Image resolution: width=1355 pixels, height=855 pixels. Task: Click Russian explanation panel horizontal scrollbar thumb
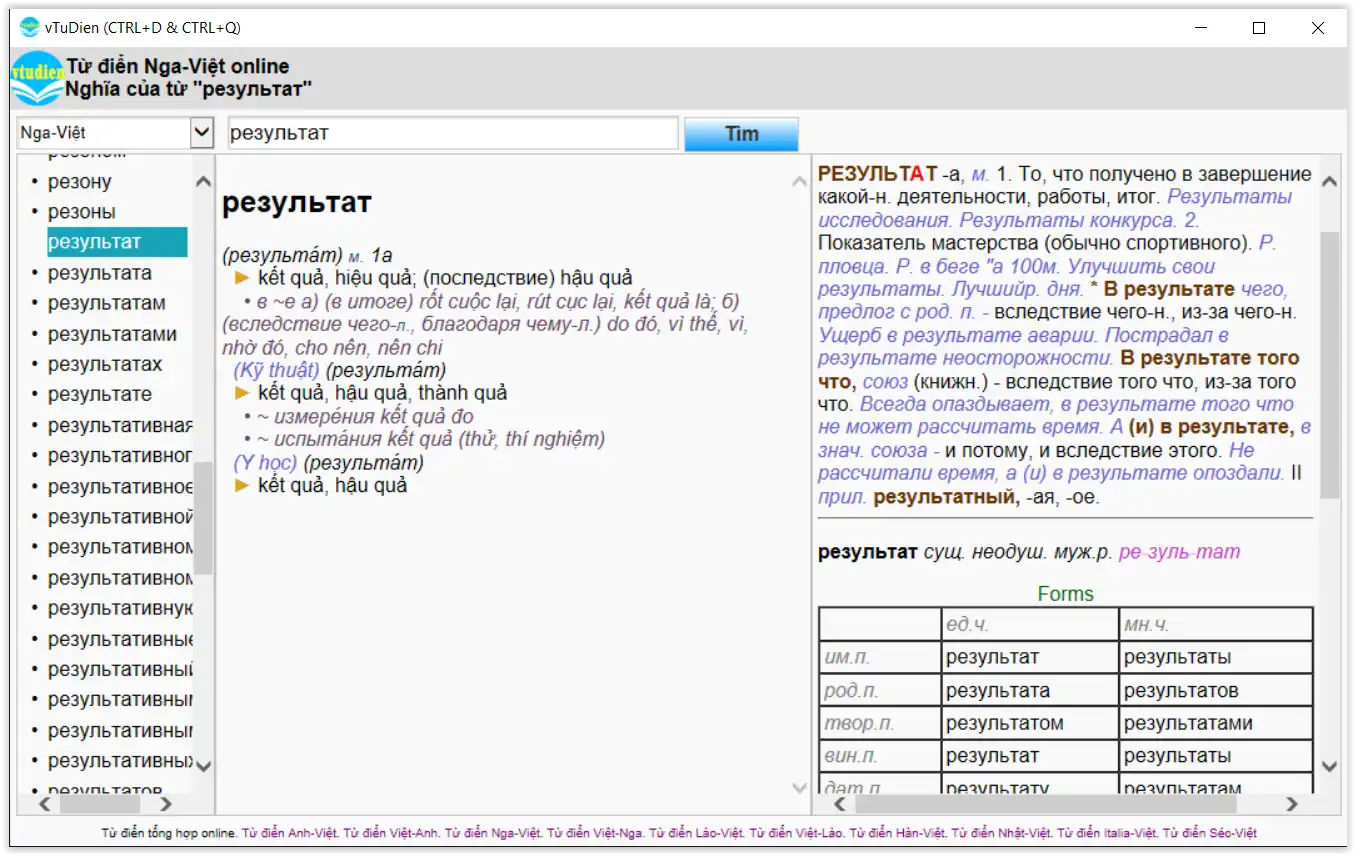(1046, 803)
